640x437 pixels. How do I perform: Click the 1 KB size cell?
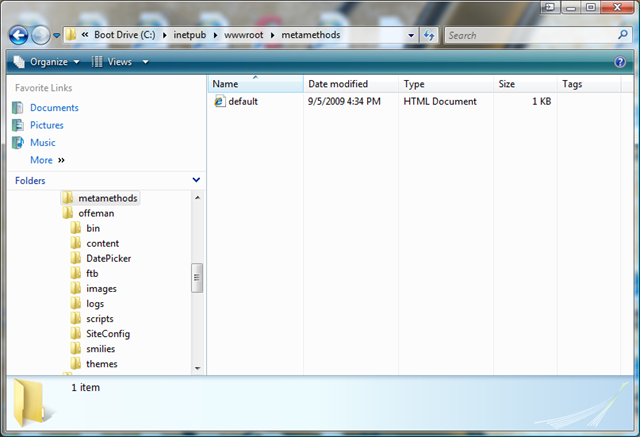[541, 101]
